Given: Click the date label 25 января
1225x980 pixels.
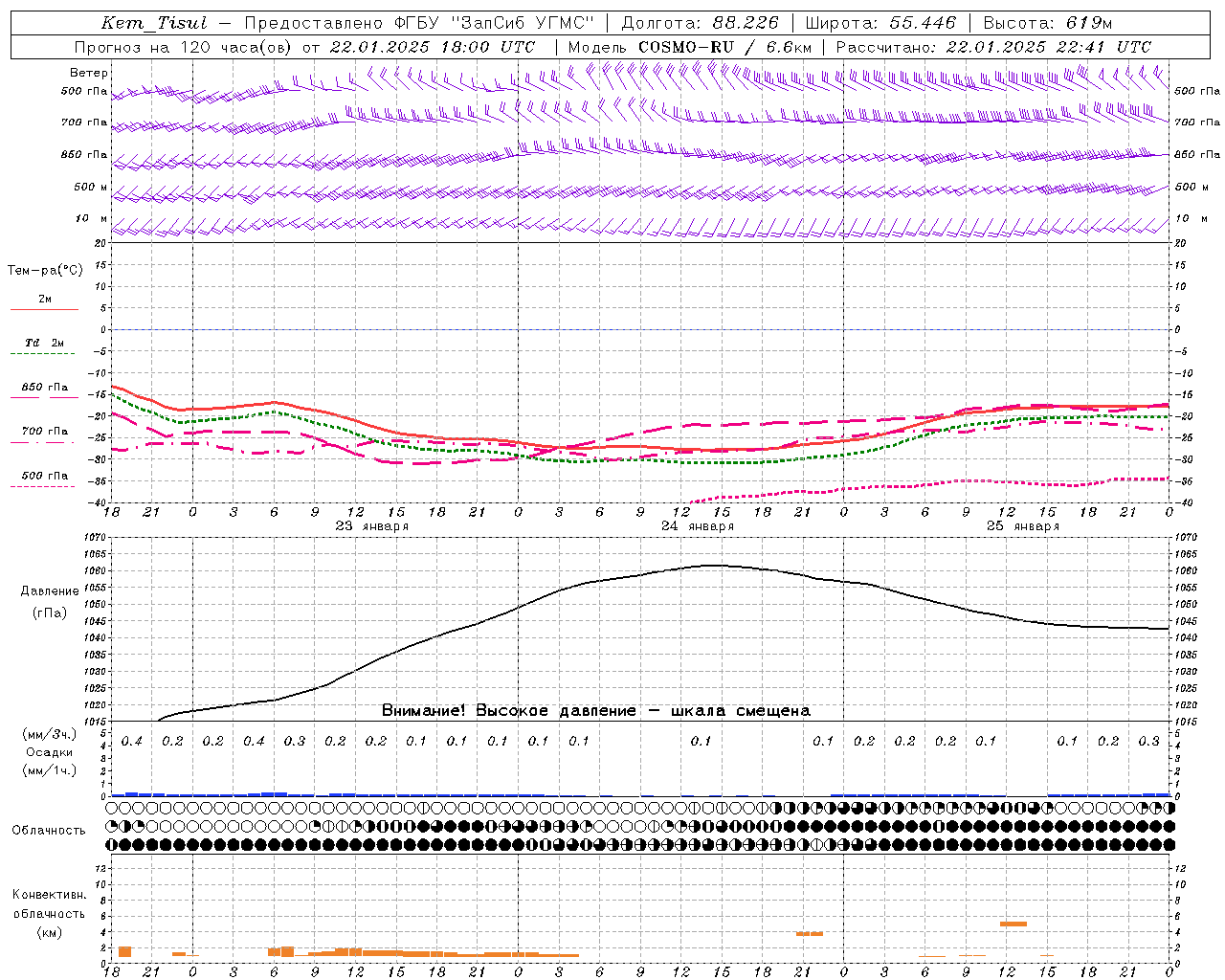Looking at the screenshot, I should [1023, 526].
